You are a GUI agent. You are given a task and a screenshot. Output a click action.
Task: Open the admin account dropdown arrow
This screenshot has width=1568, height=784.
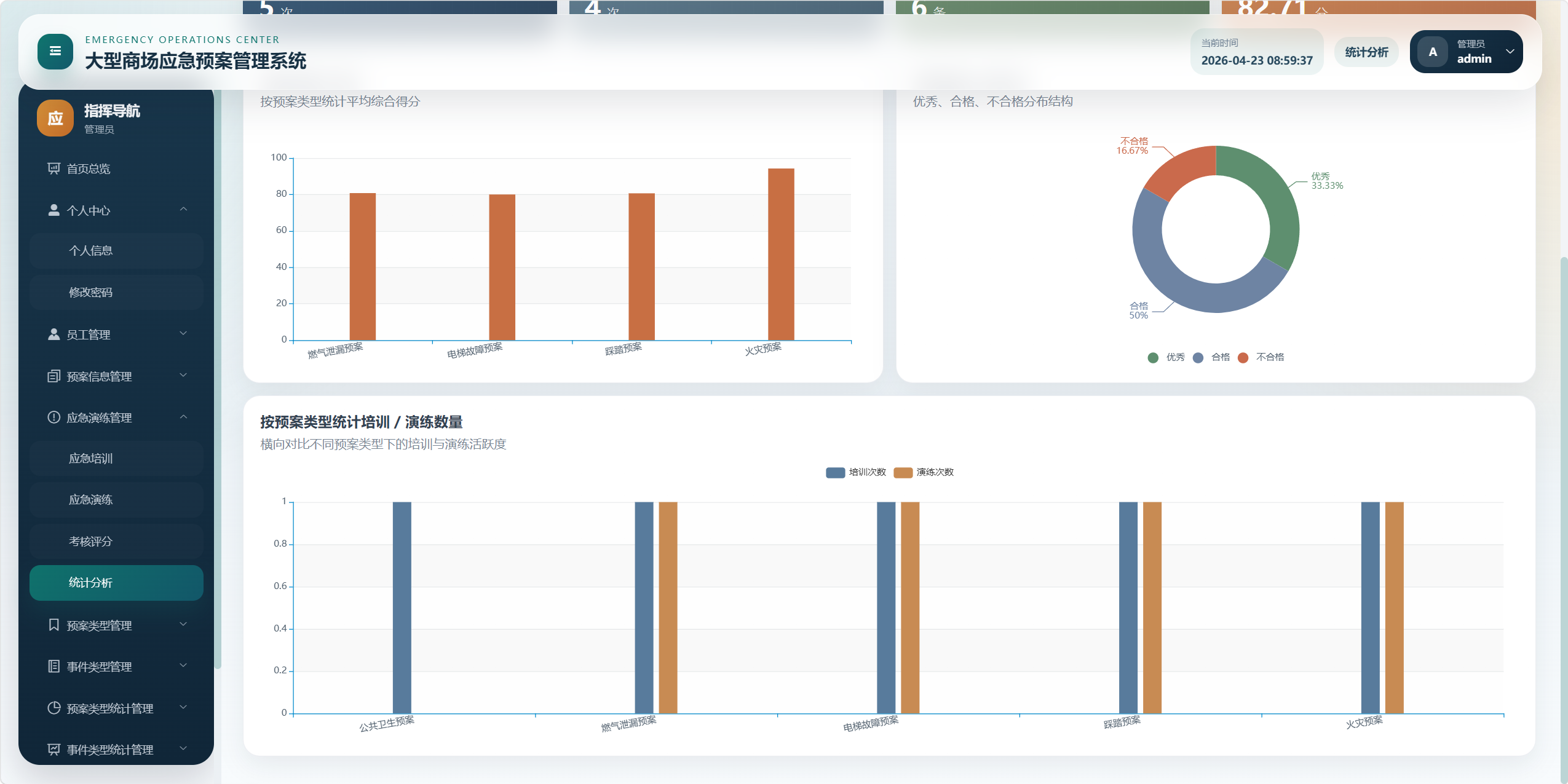(x=1510, y=52)
